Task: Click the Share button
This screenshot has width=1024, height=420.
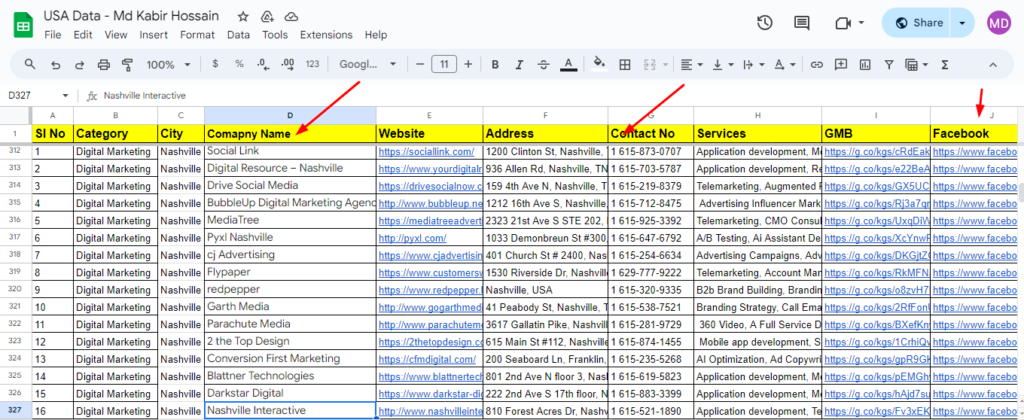Action: [x=918, y=23]
